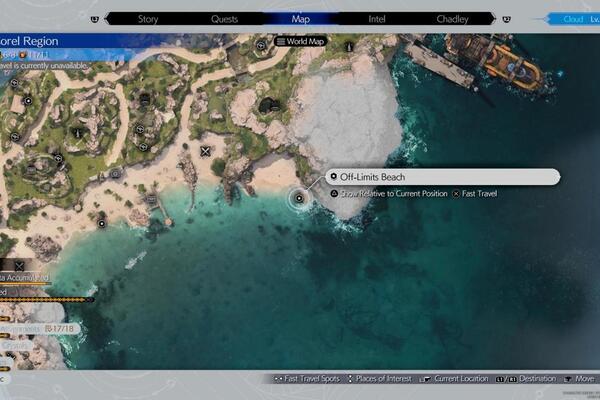
Task: Select the crossed-swords marker on the beach
Action: 205,152
